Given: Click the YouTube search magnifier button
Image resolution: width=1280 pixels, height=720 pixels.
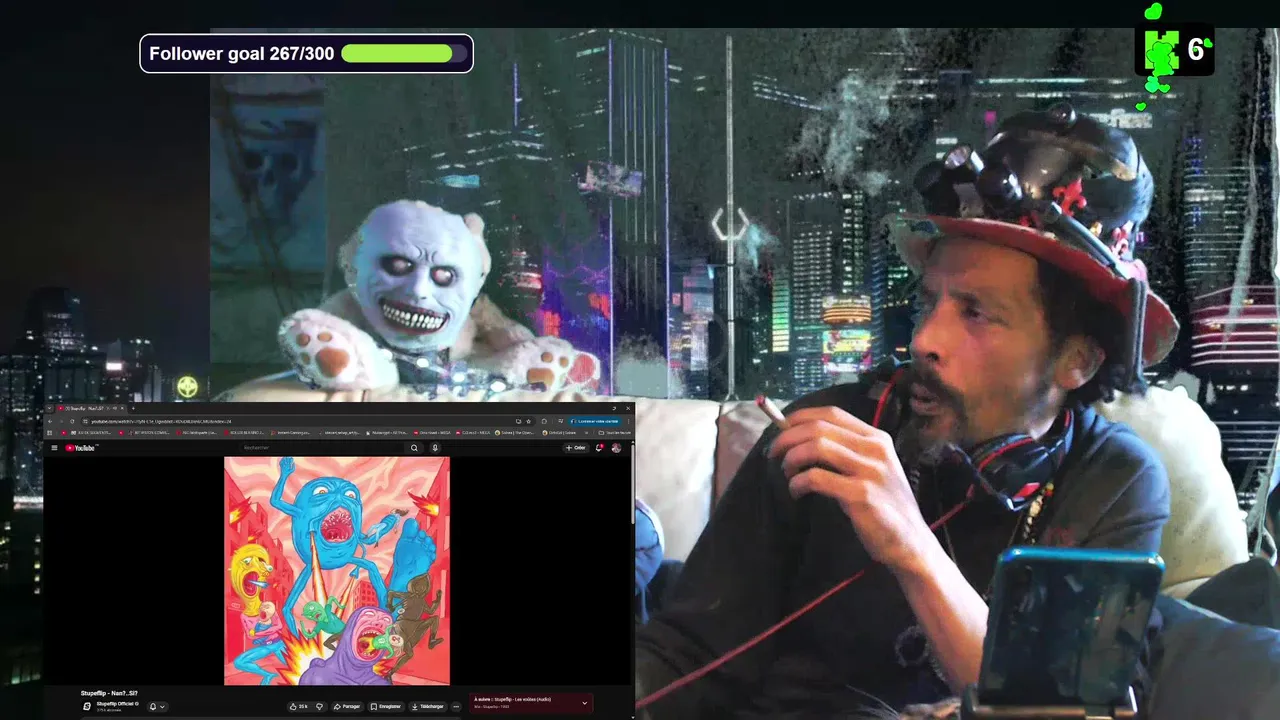Looking at the screenshot, I should [x=414, y=448].
